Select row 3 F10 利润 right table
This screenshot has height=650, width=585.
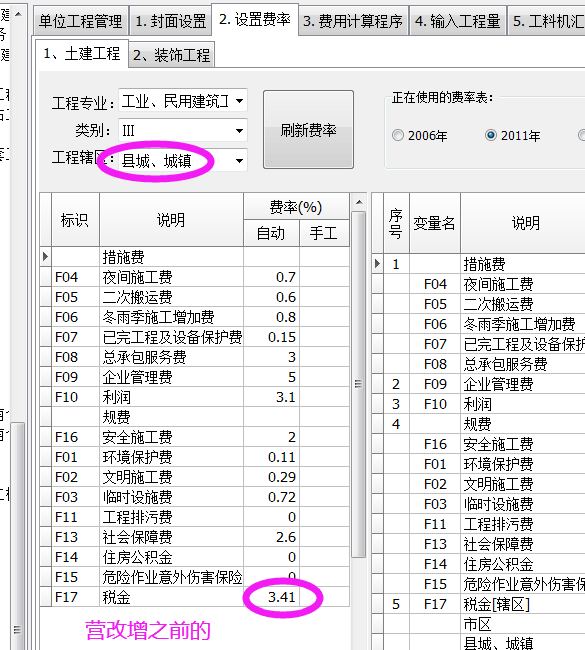tap(478, 404)
